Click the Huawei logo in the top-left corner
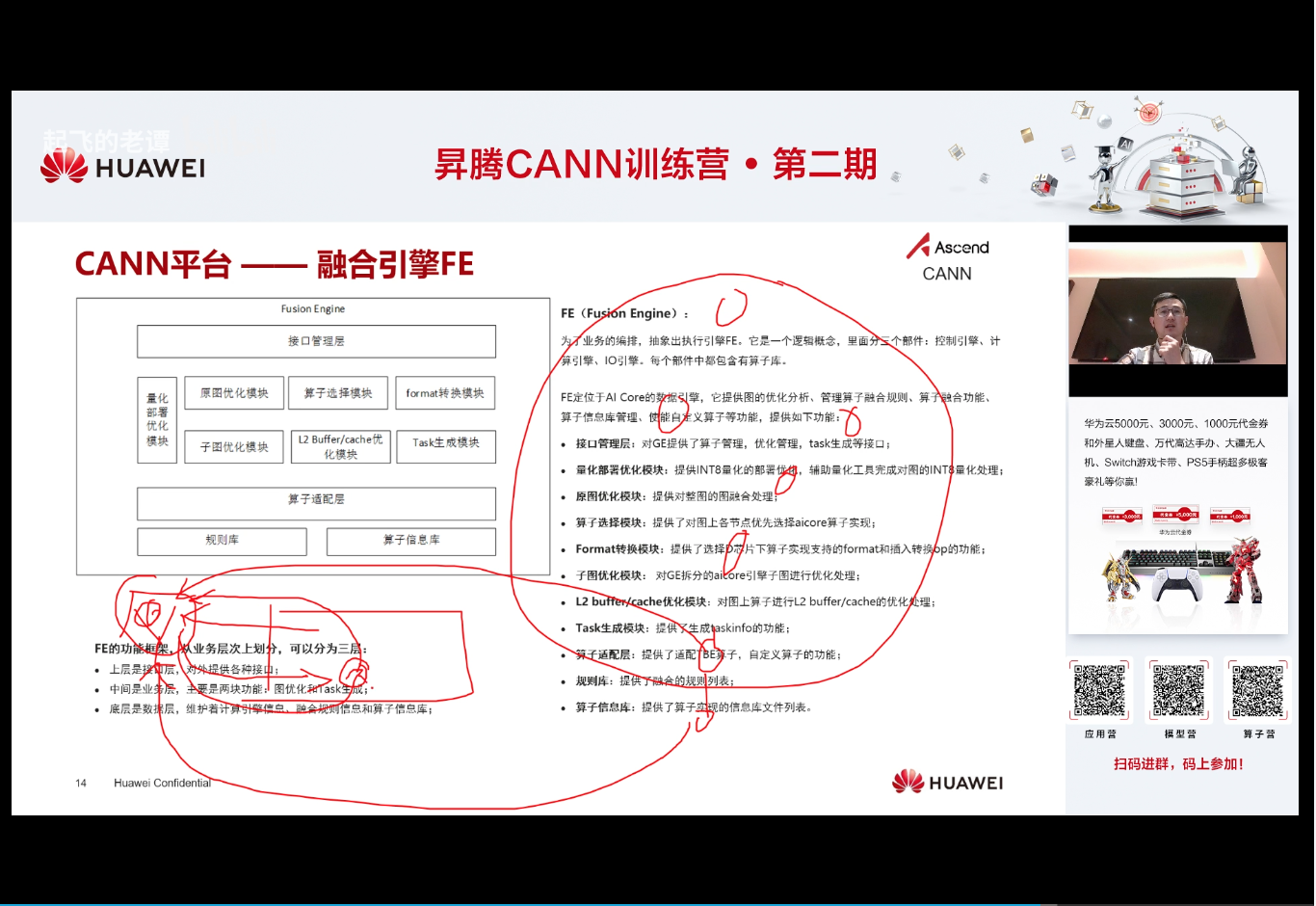This screenshot has height=906, width=1316. (122, 165)
